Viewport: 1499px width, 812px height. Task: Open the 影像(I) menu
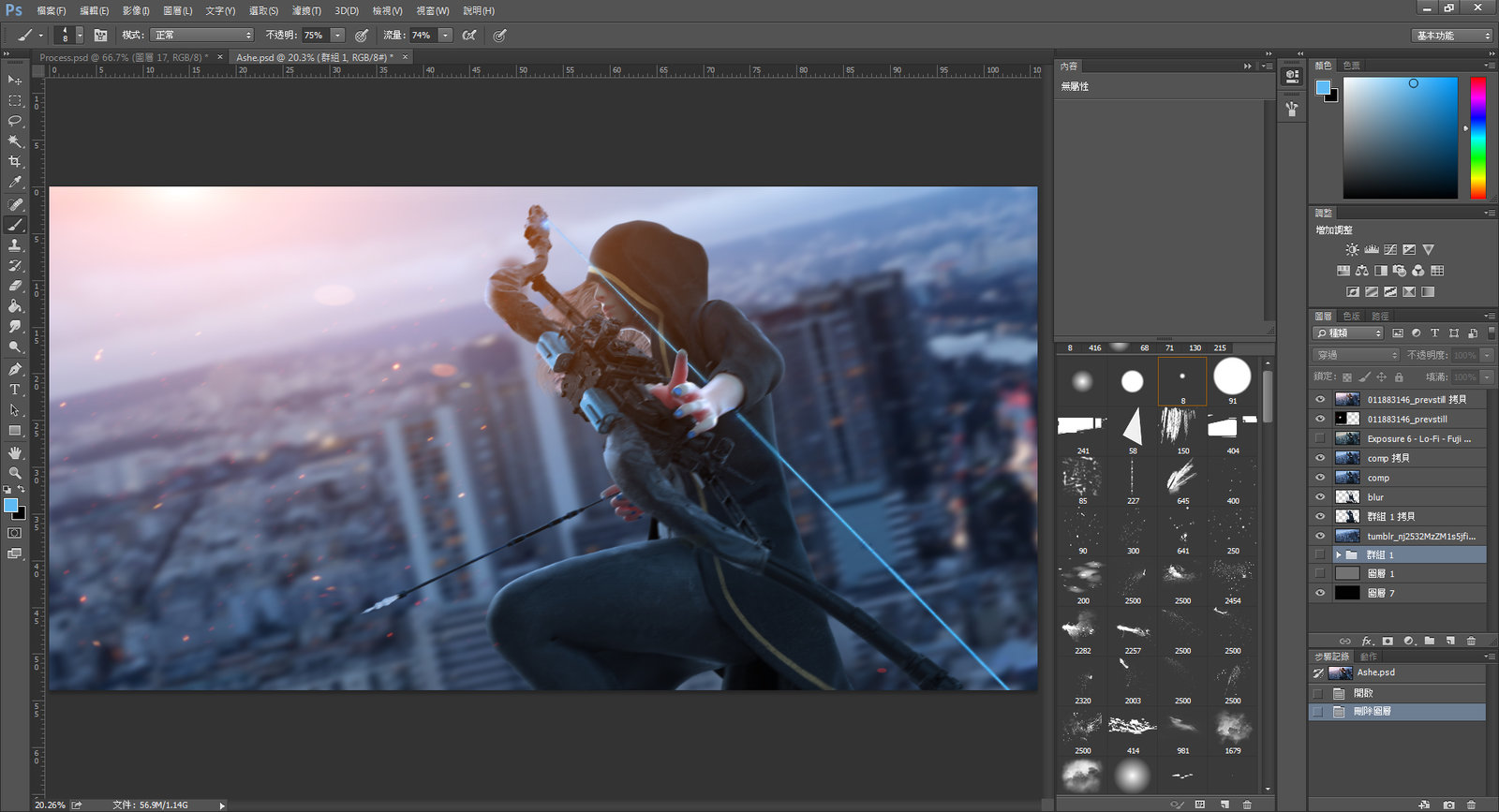coord(136,10)
